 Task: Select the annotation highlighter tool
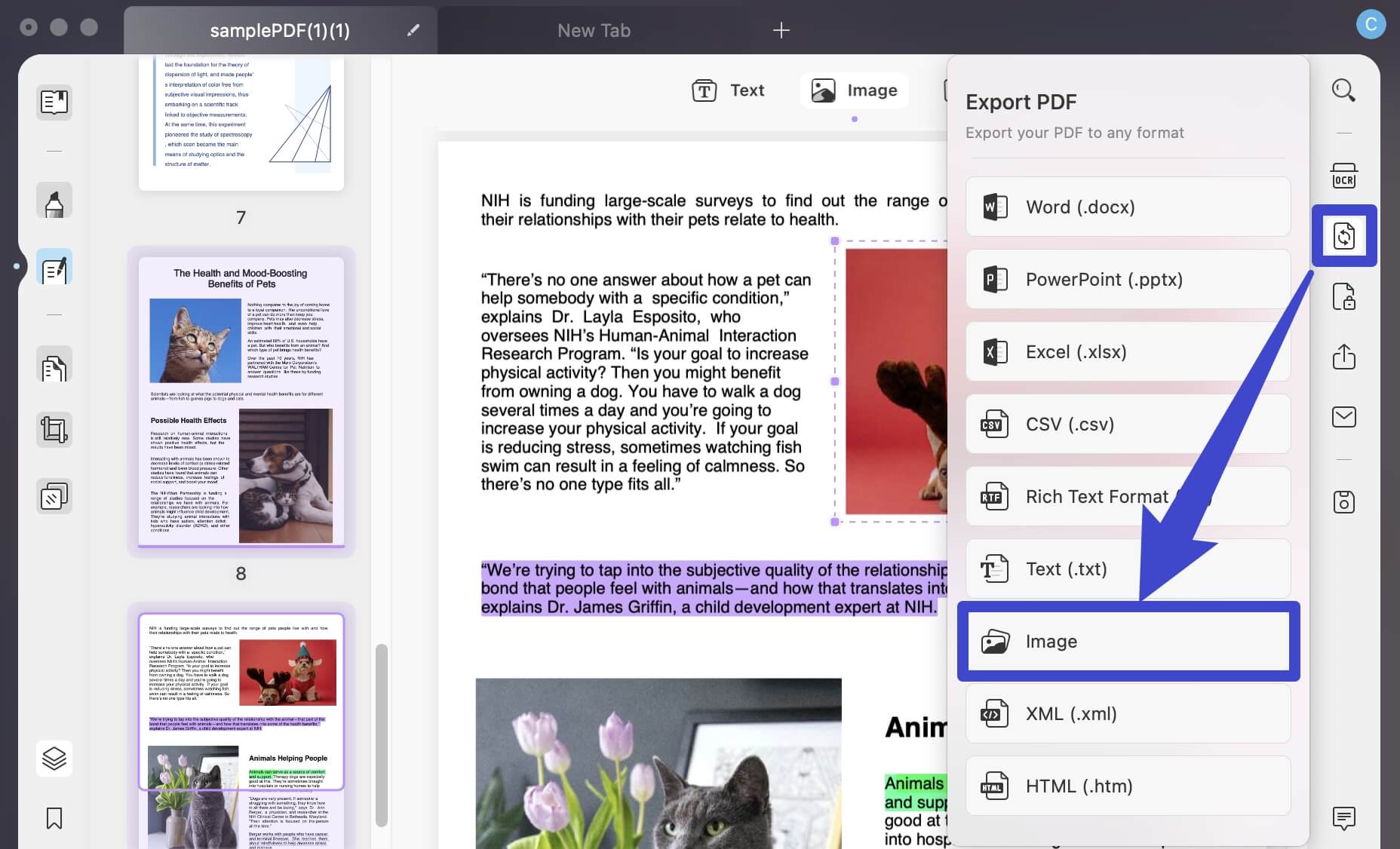coord(54,201)
